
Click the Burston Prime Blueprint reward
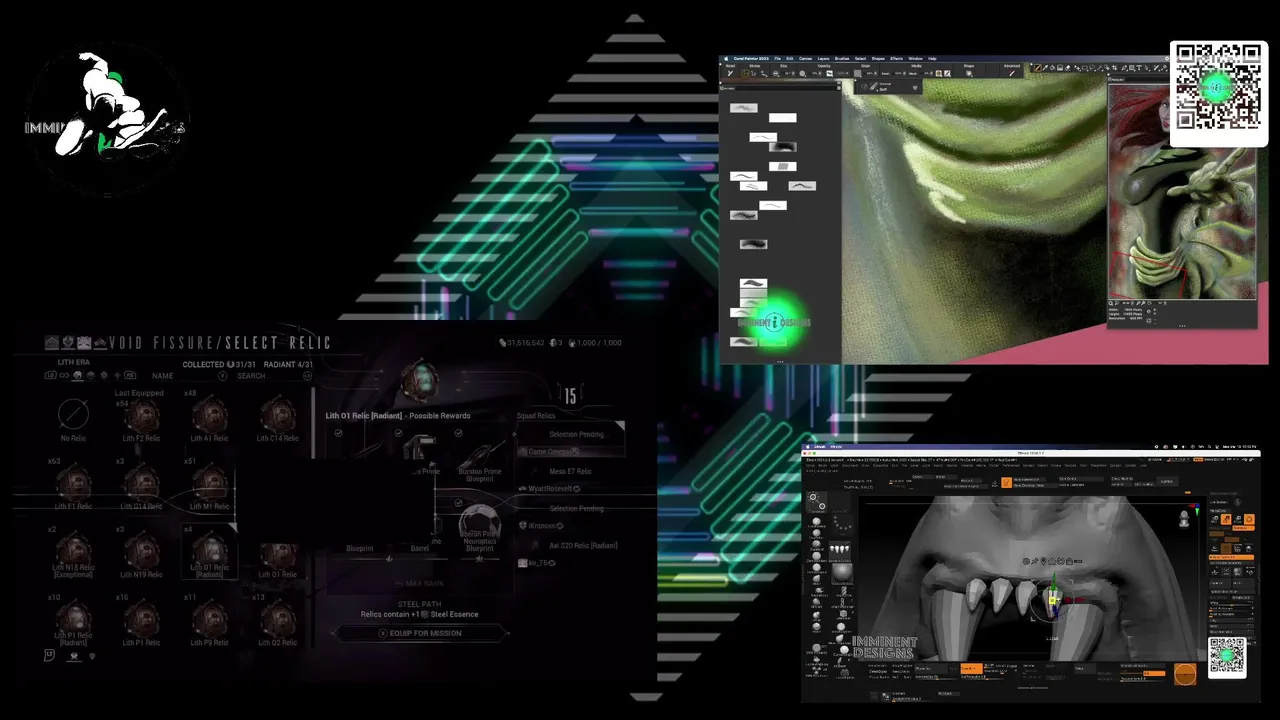479,462
